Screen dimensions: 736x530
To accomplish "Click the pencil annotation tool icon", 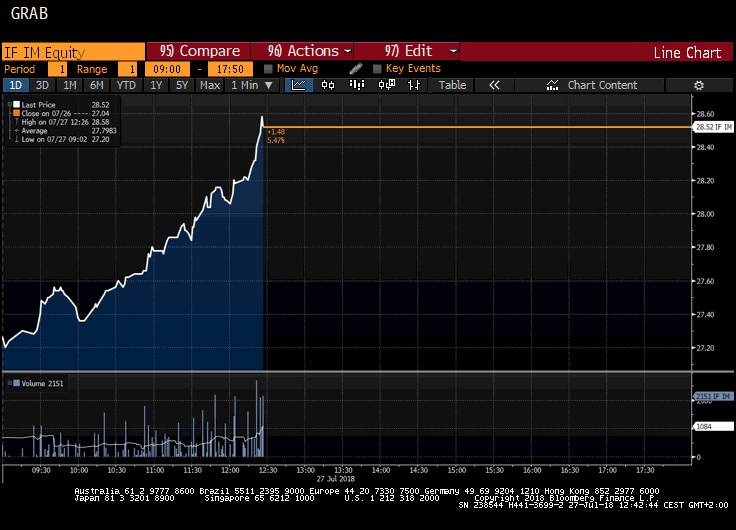I will click(356, 69).
